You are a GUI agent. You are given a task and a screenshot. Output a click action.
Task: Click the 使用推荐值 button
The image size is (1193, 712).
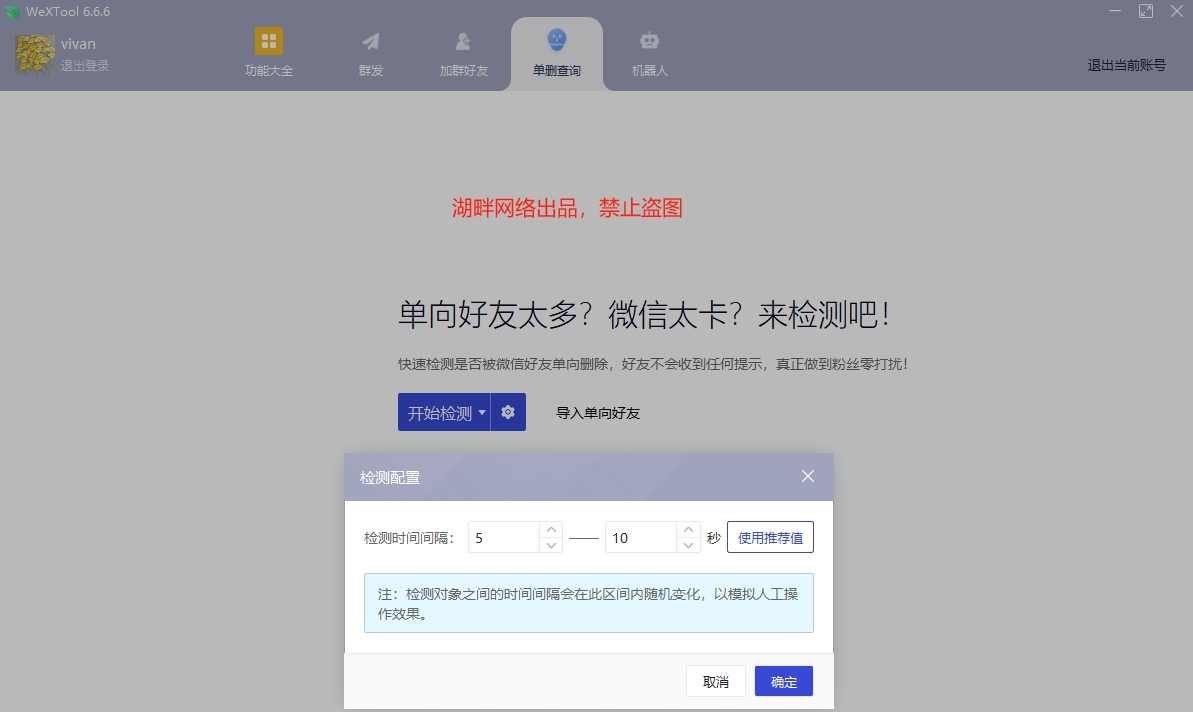(x=770, y=537)
